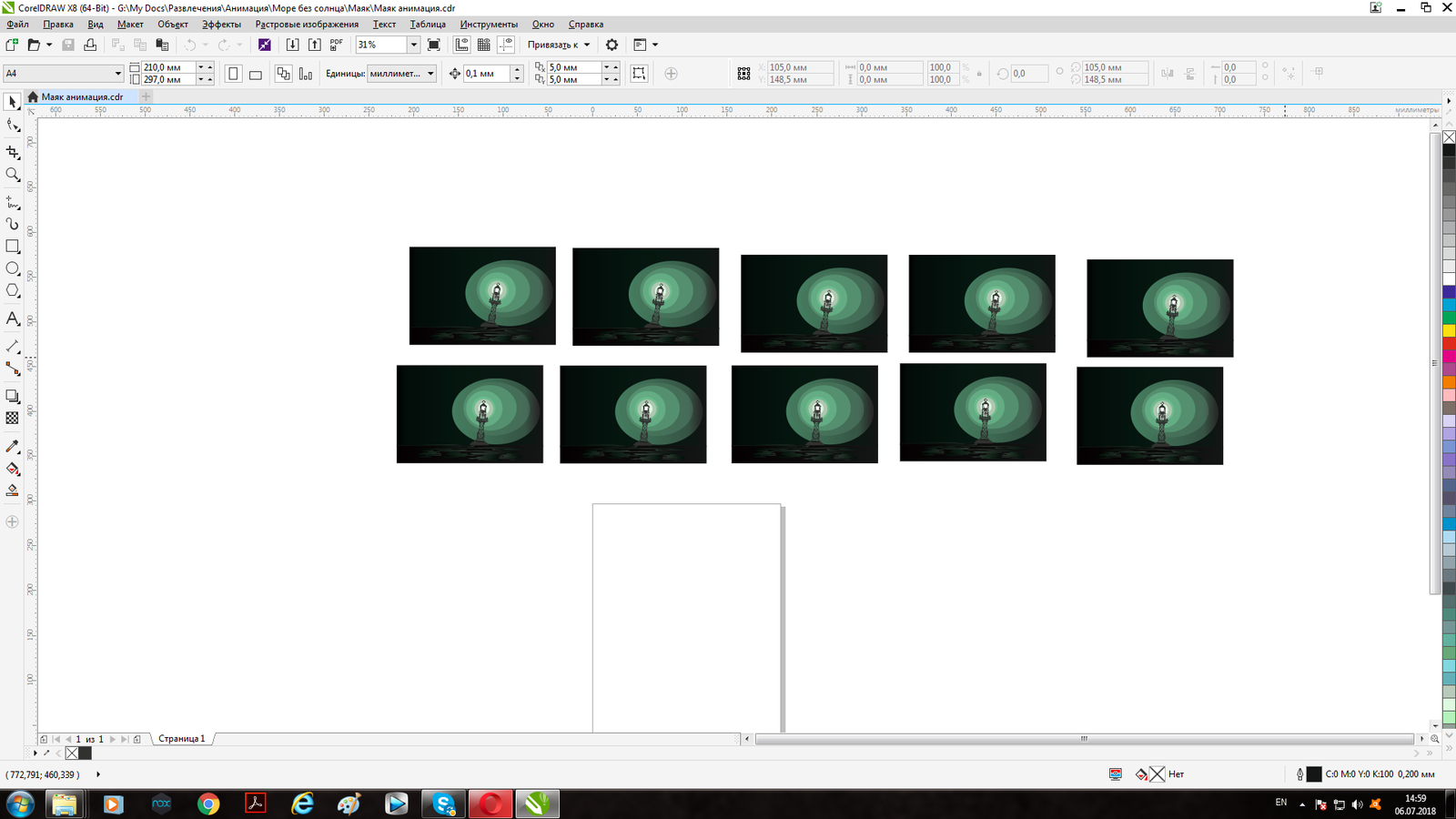
Task: Go to next page arrow
Action: (112, 739)
